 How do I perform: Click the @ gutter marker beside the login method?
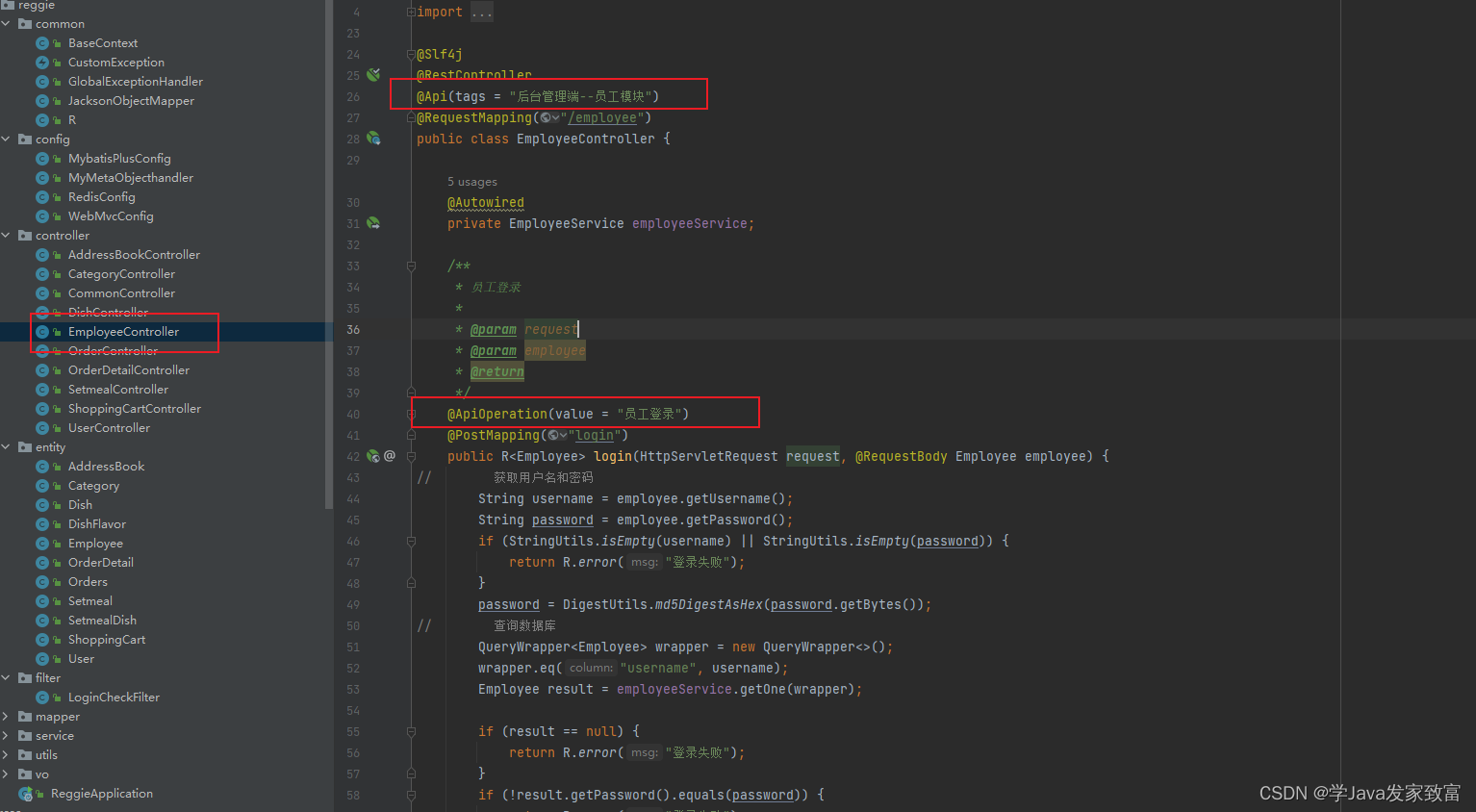click(390, 456)
